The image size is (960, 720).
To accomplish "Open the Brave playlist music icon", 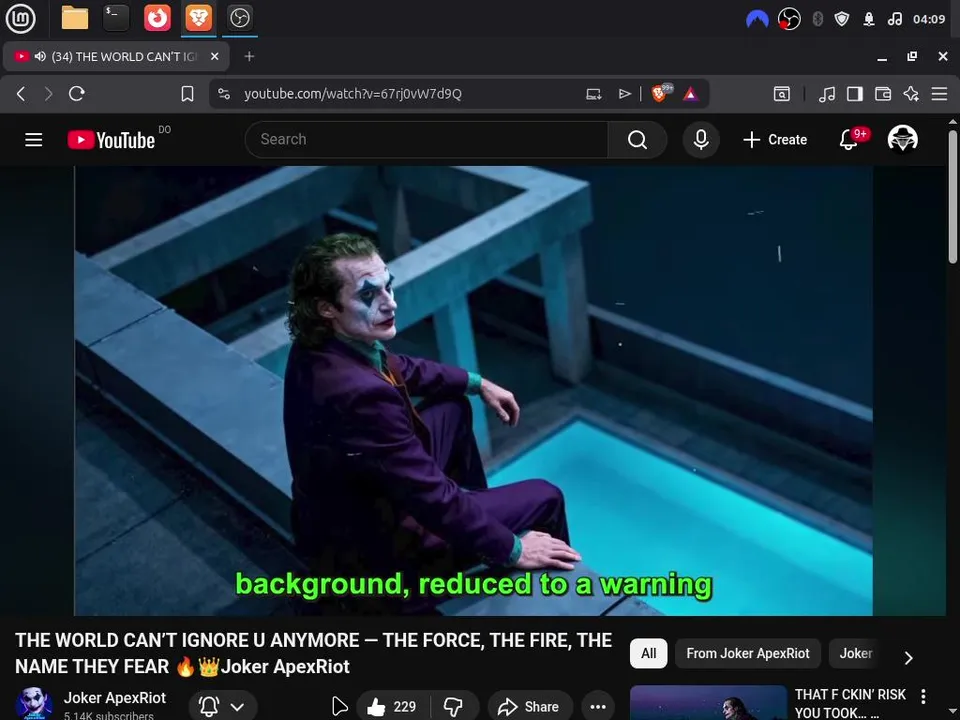I will click(x=827, y=94).
